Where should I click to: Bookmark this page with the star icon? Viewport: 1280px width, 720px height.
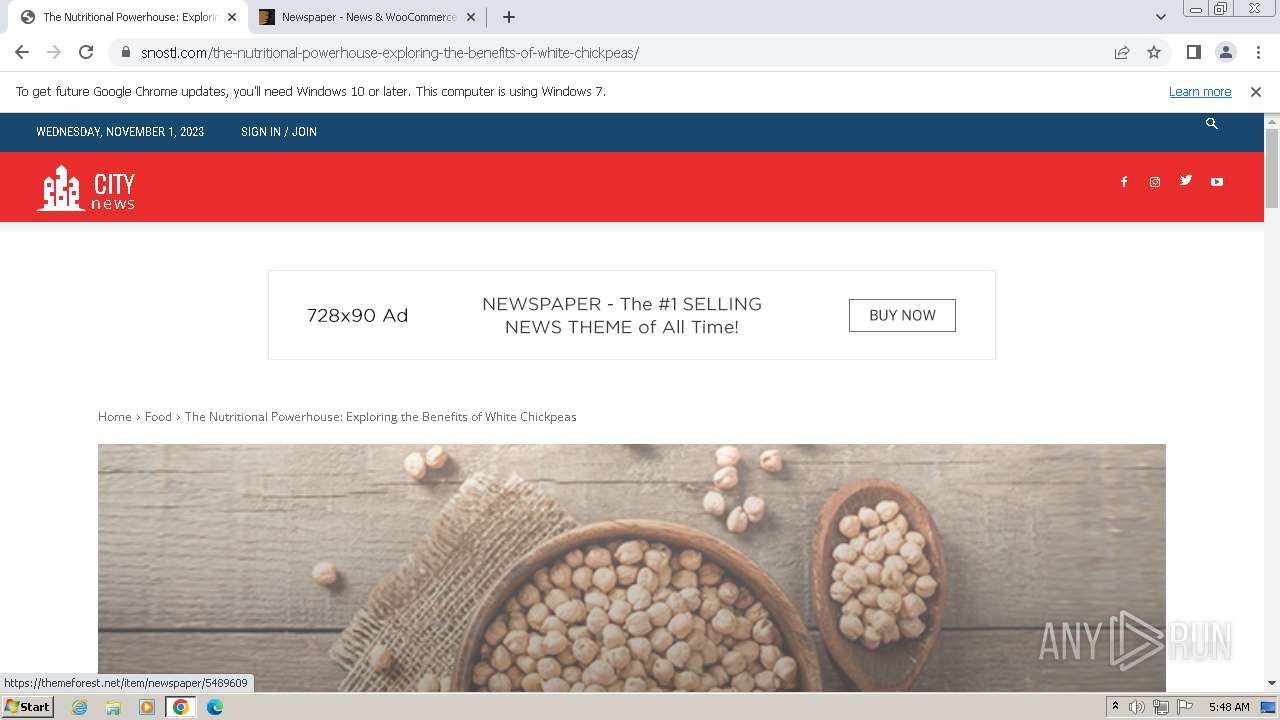coord(1154,52)
